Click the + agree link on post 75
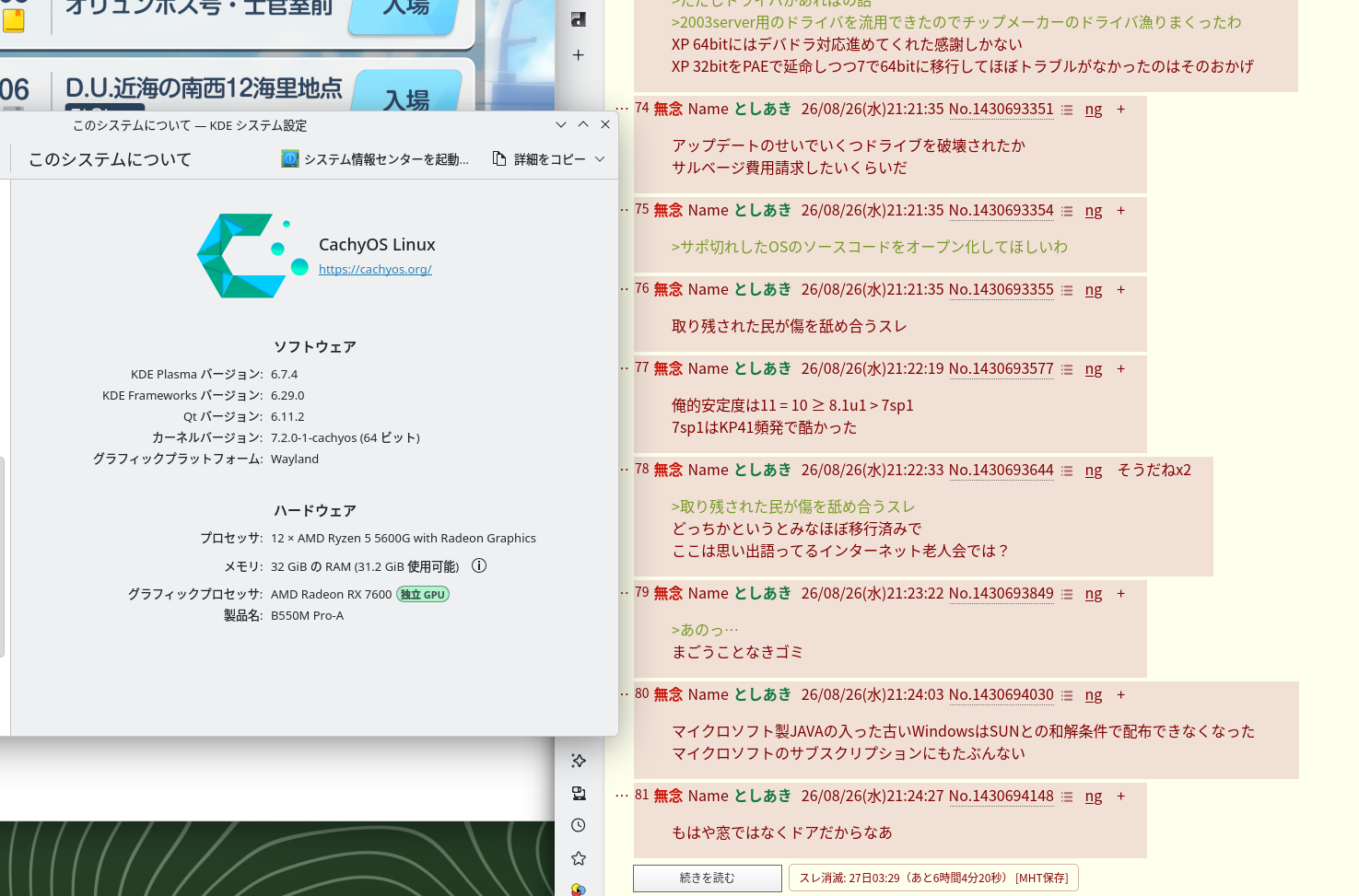 (1121, 210)
